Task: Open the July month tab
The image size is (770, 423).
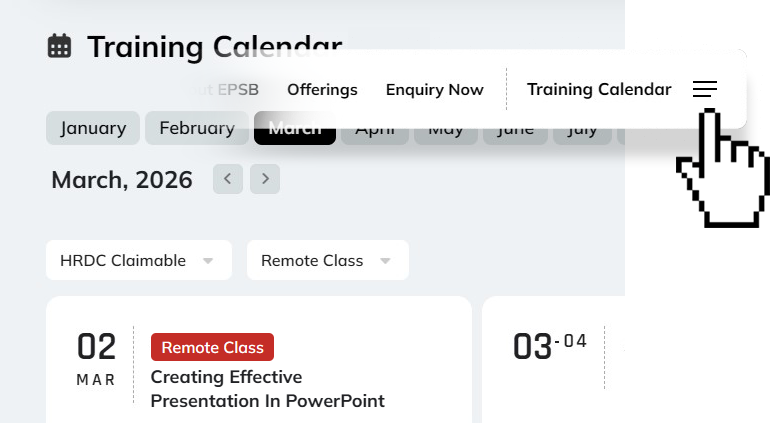Action: (582, 134)
